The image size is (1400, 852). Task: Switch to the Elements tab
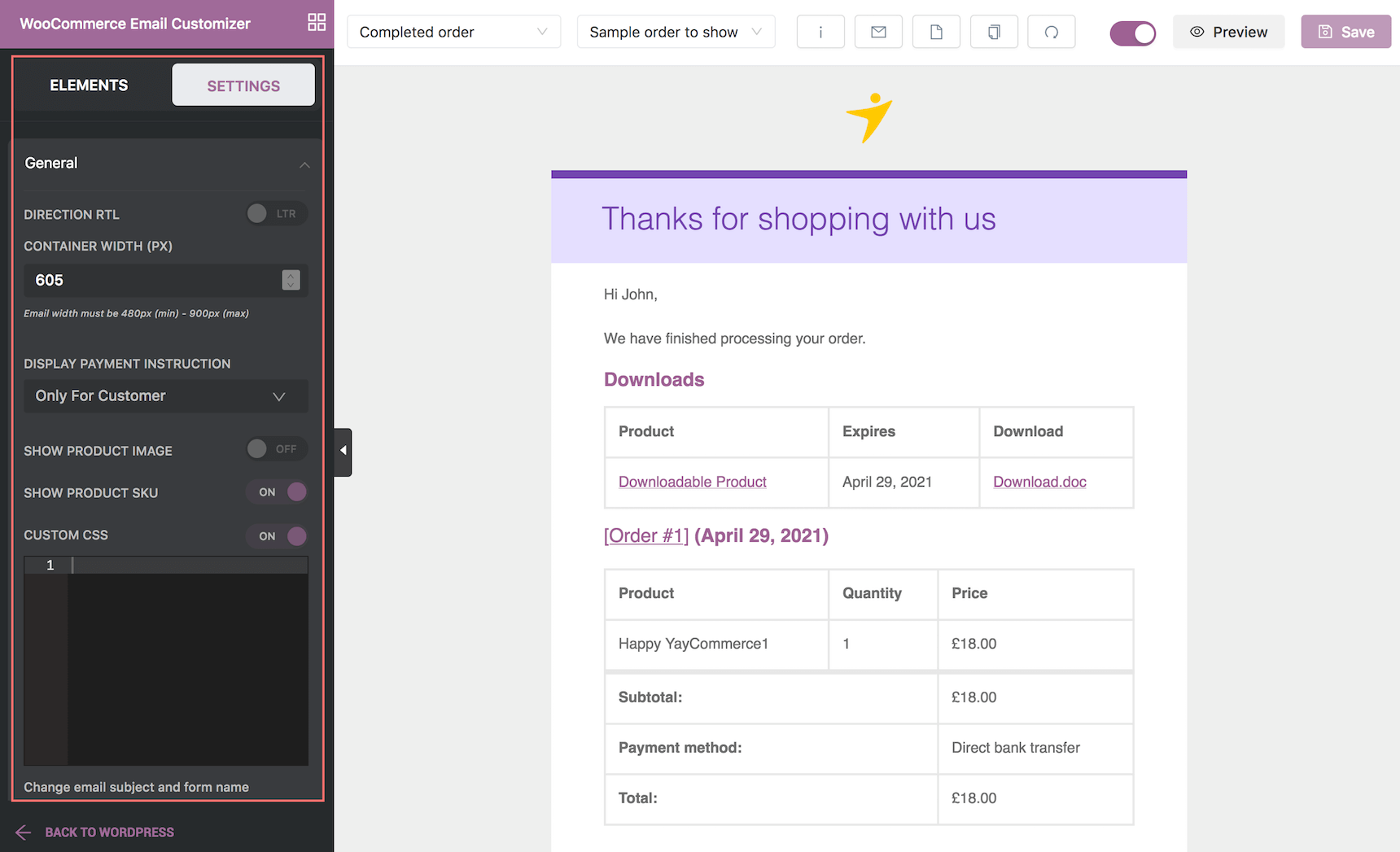[x=89, y=85]
